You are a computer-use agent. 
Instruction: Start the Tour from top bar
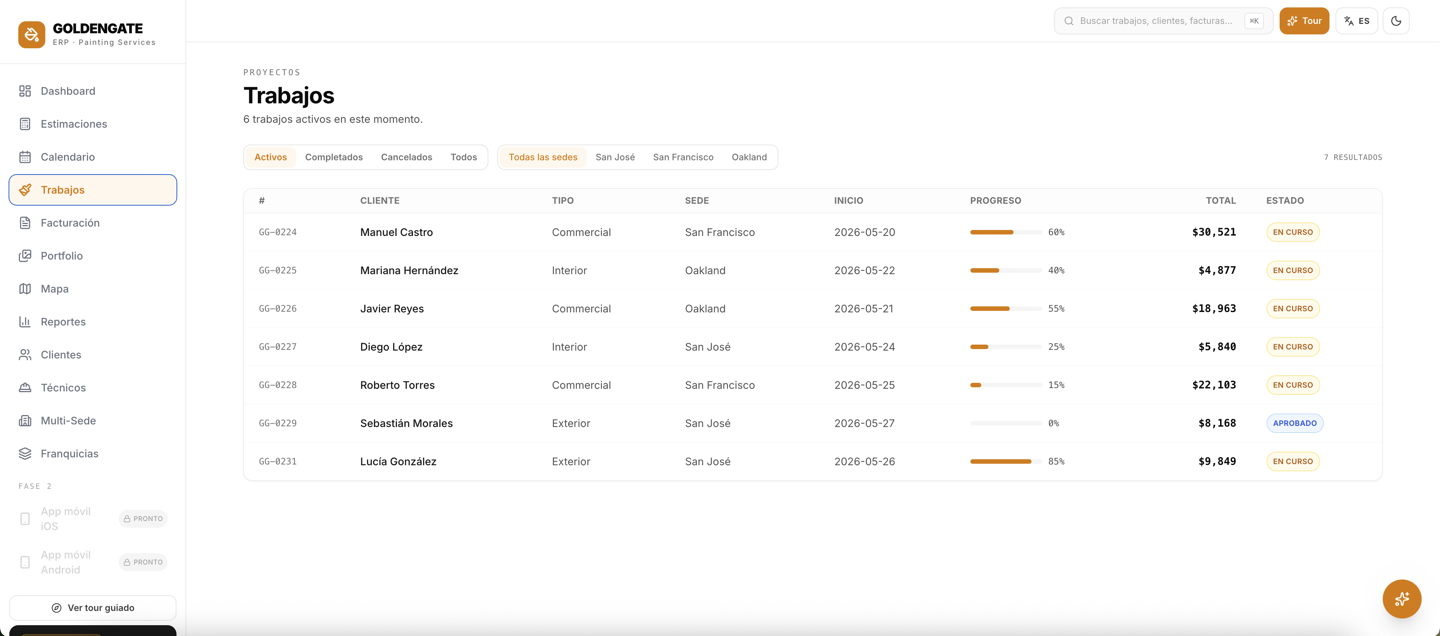click(1304, 21)
